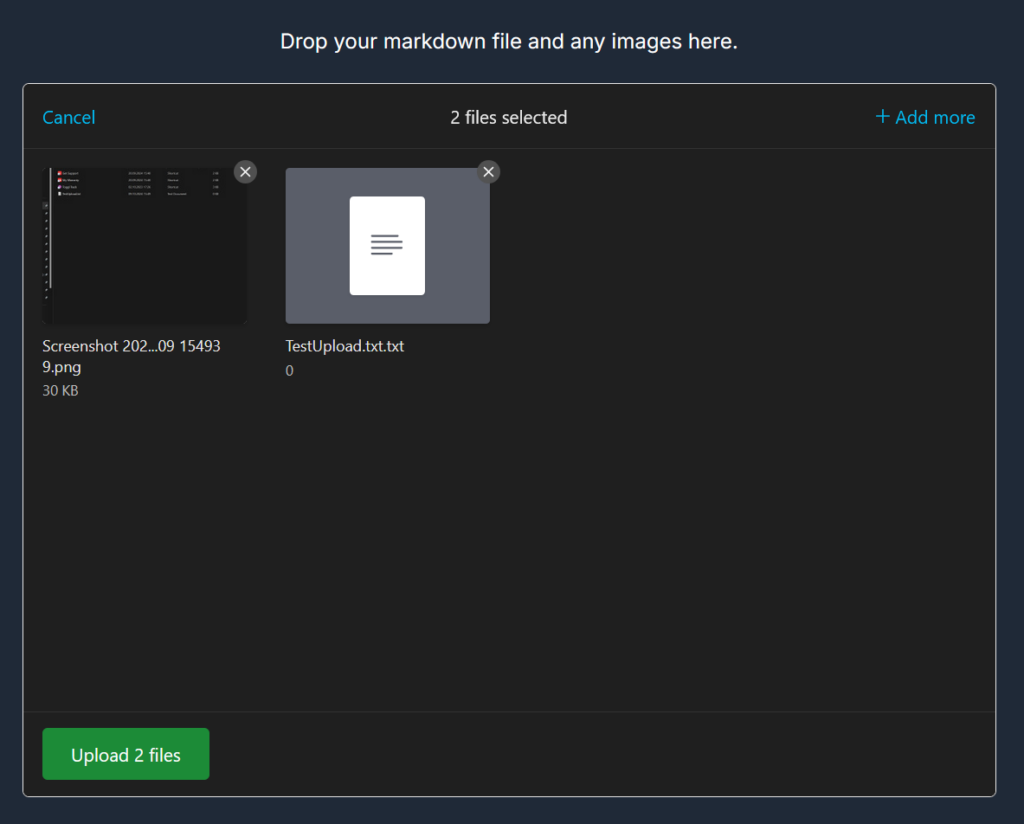Click the 30 KB file size text
Viewport: 1024px width, 824px height.
pos(60,391)
